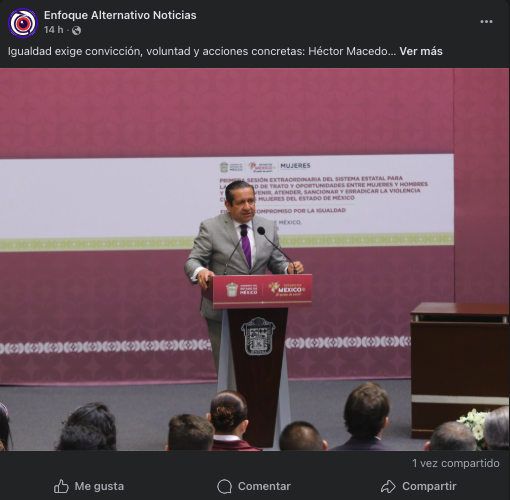View the 1 vez compartido share count
Viewport: 510px width, 500px height.
tap(456, 463)
